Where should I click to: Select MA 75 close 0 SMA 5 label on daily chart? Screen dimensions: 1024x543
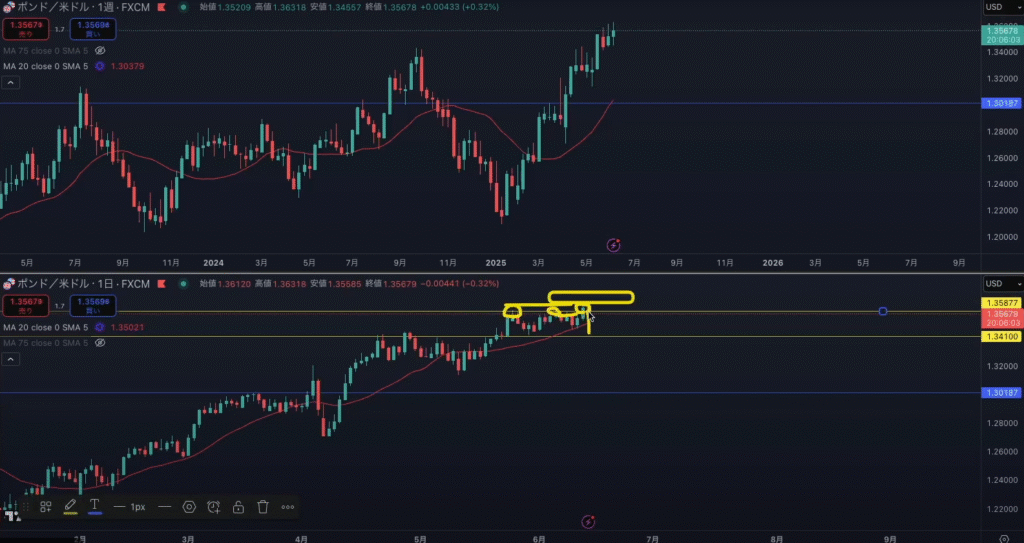coord(46,342)
